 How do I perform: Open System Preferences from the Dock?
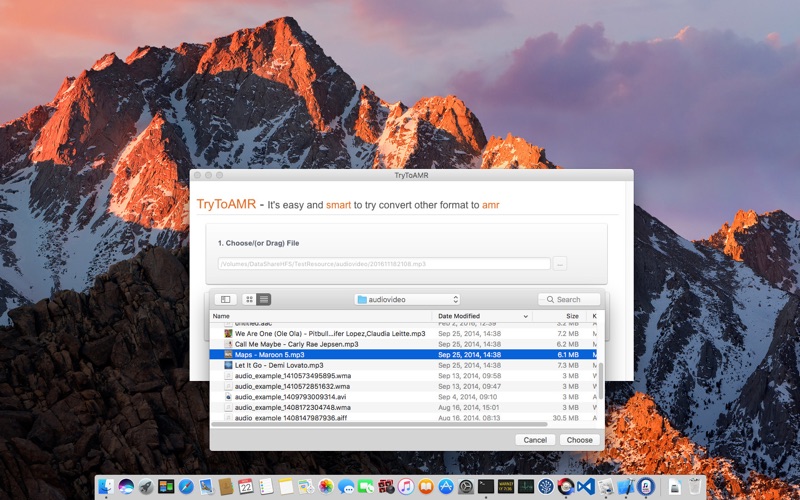(x=466, y=486)
